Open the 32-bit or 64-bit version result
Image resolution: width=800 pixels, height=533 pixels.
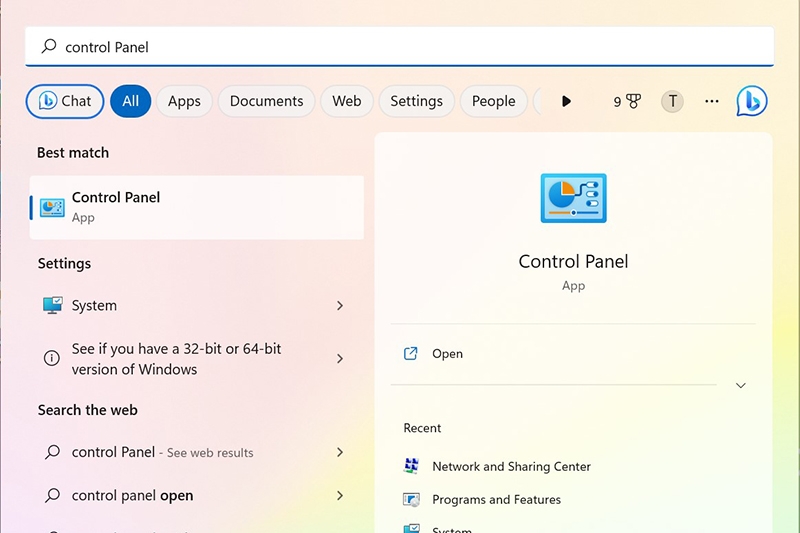tap(196, 359)
